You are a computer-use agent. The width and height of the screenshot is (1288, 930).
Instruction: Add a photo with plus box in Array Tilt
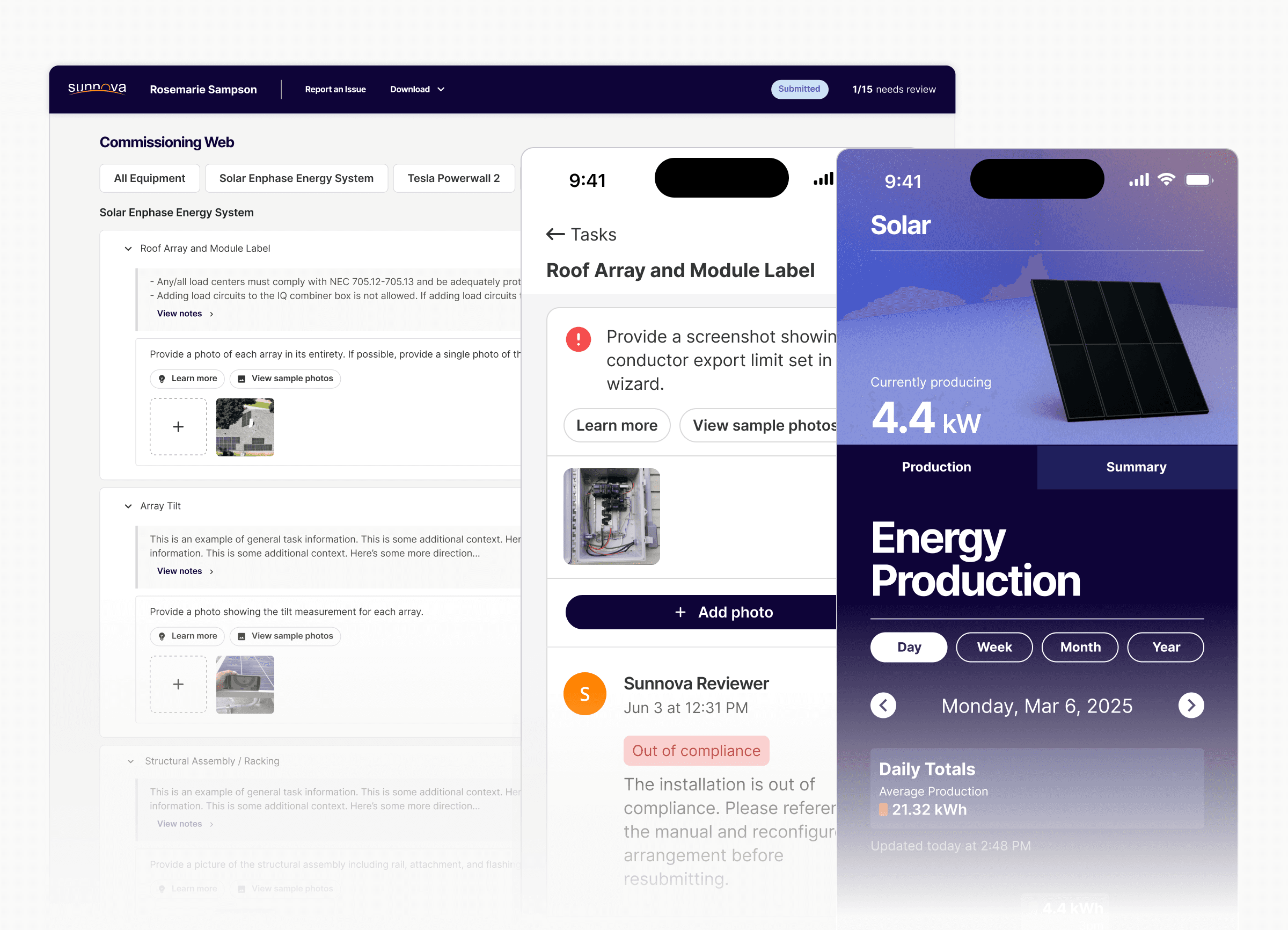178,684
